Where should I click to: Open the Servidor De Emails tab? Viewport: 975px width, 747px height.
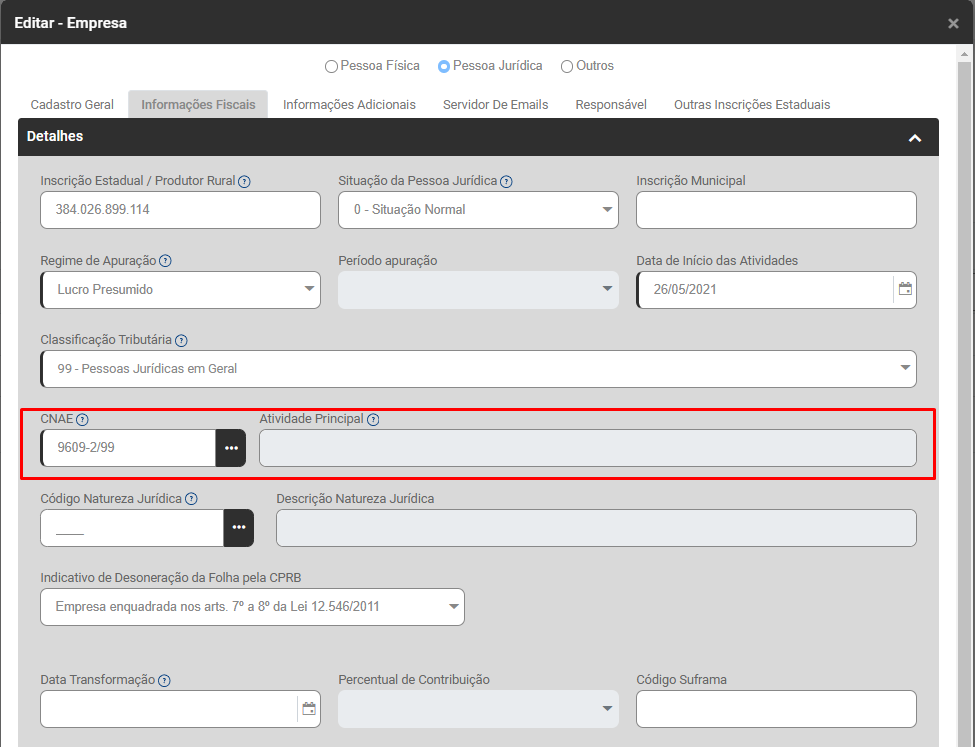click(495, 105)
